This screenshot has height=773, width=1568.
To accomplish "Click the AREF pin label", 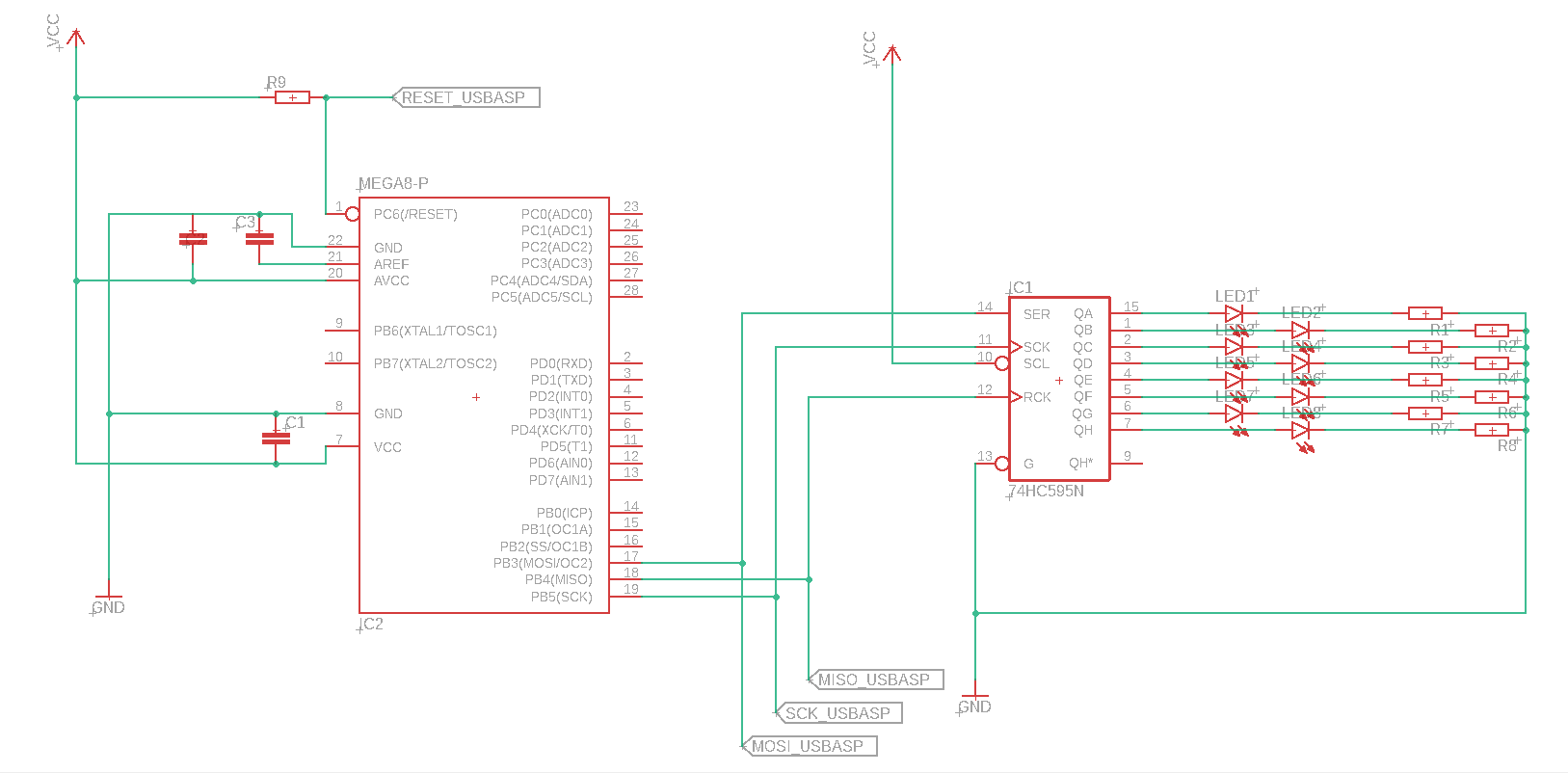I will pos(391,264).
